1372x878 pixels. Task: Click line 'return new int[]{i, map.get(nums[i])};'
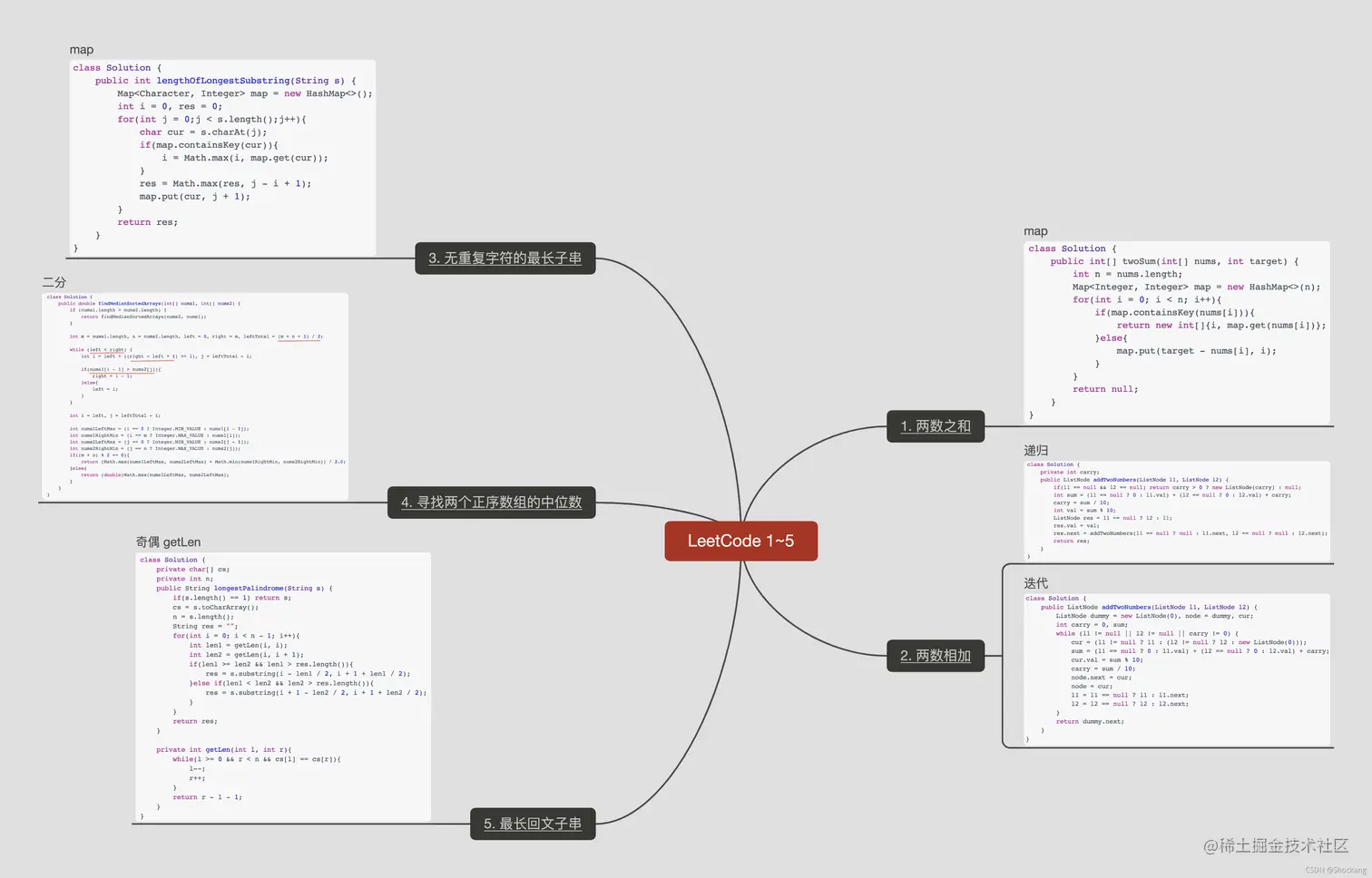(1220, 325)
